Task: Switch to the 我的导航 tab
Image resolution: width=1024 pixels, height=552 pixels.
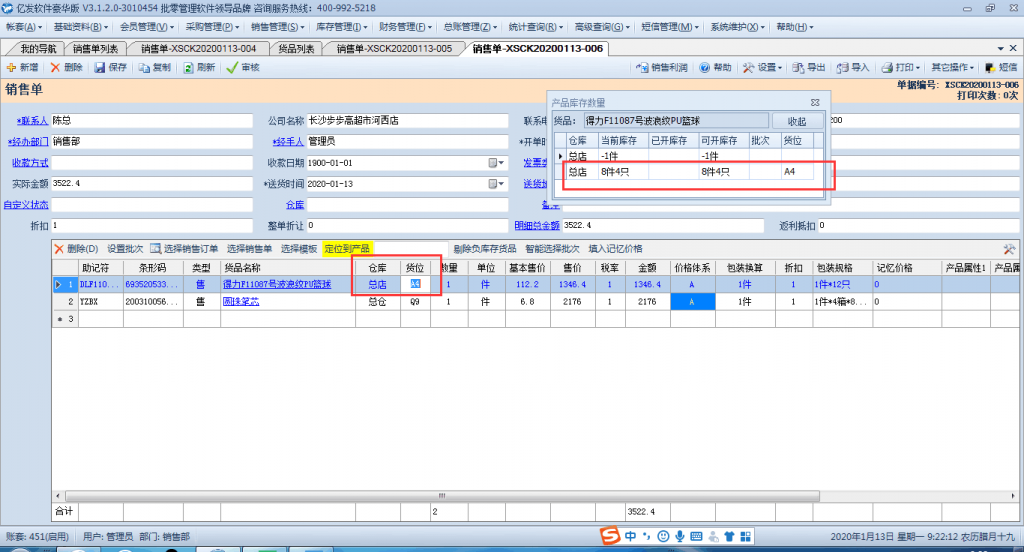Action: (x=38, y=48)
